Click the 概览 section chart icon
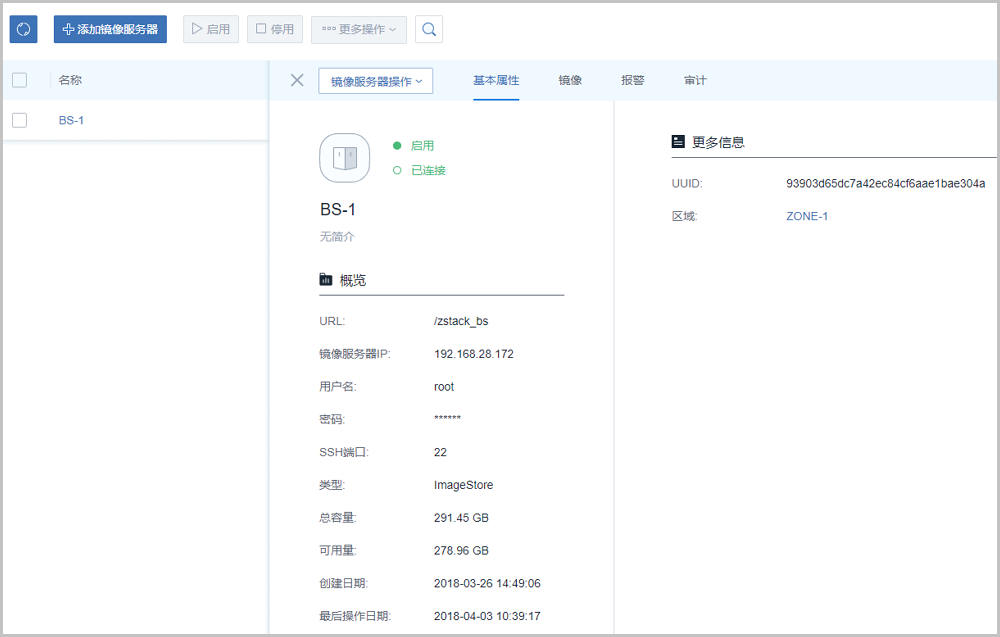This screenshot has width=1000, height=637. point(326,279)
